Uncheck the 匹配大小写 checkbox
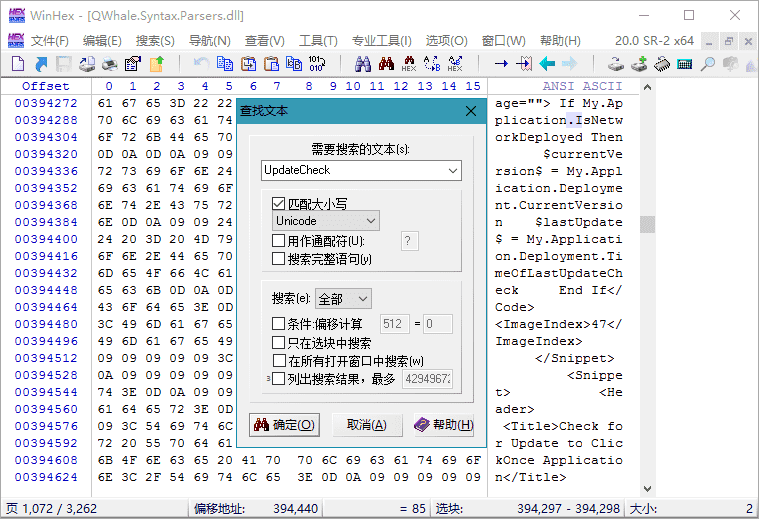The image size is (759, 519). tap(279, 203)
